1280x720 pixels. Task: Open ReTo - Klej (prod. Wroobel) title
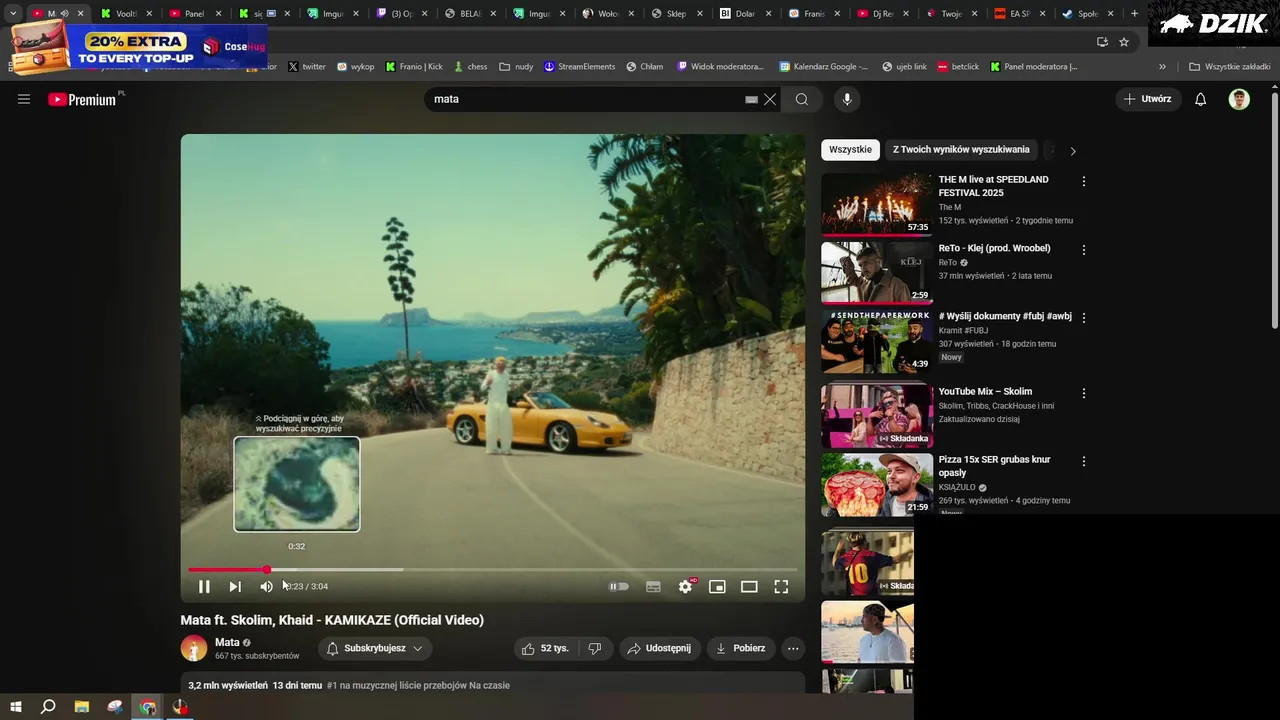(x=994, y=248)
